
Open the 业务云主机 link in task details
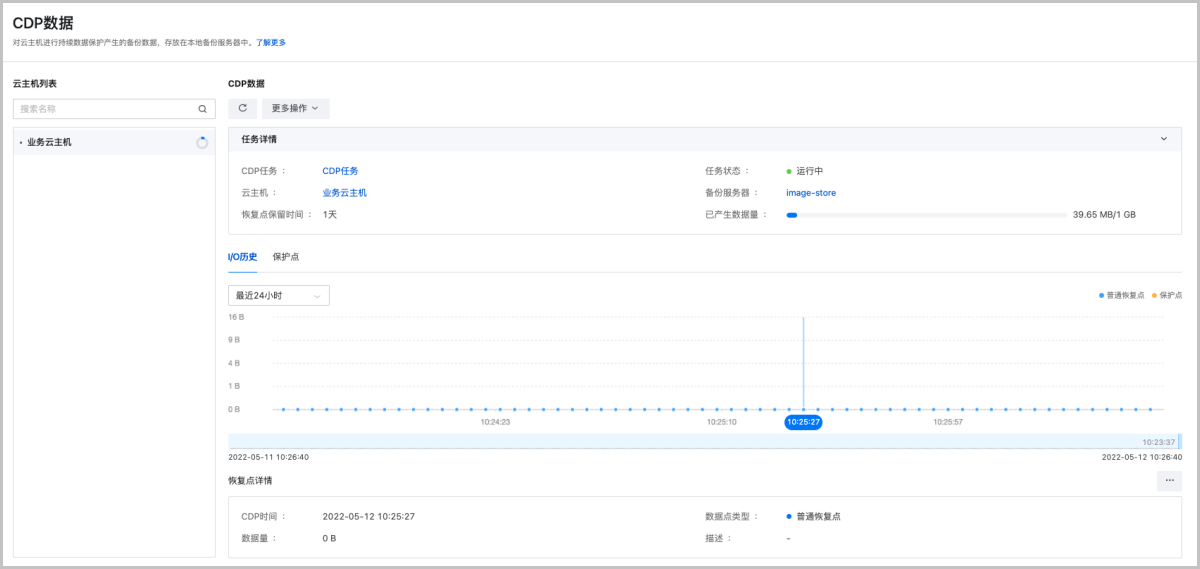[344, 193]
